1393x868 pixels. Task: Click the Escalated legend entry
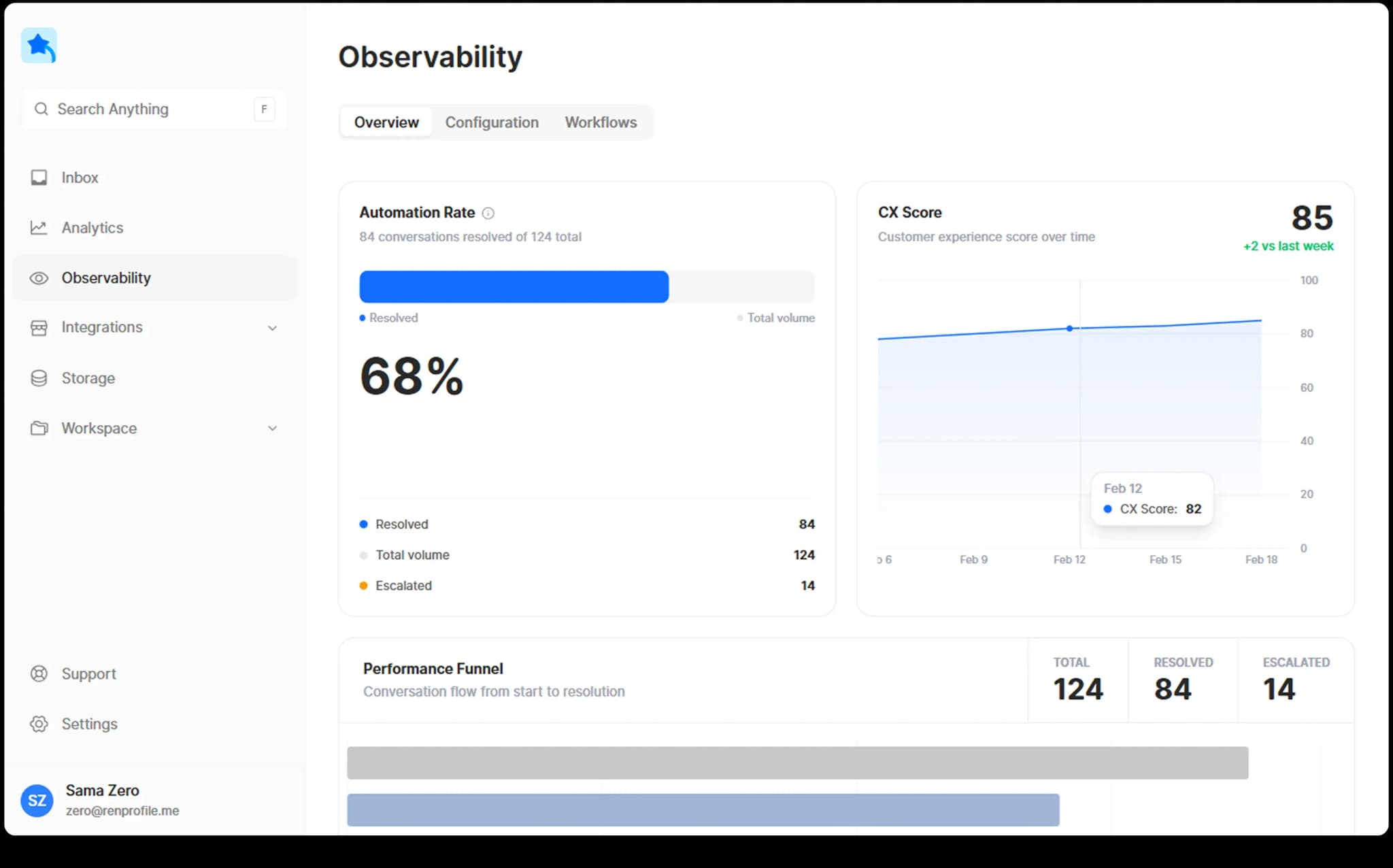pyautogui.click(x=403, y=586)
